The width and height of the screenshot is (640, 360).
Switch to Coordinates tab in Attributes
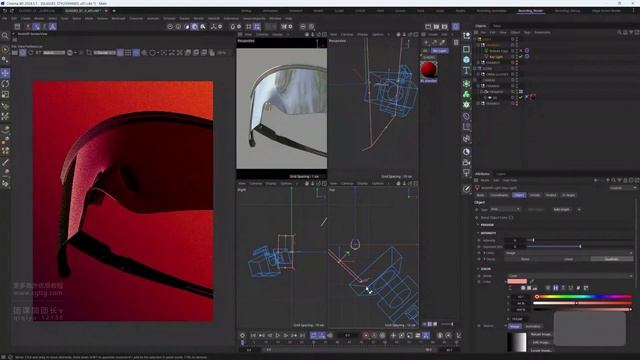click(499, 195)
